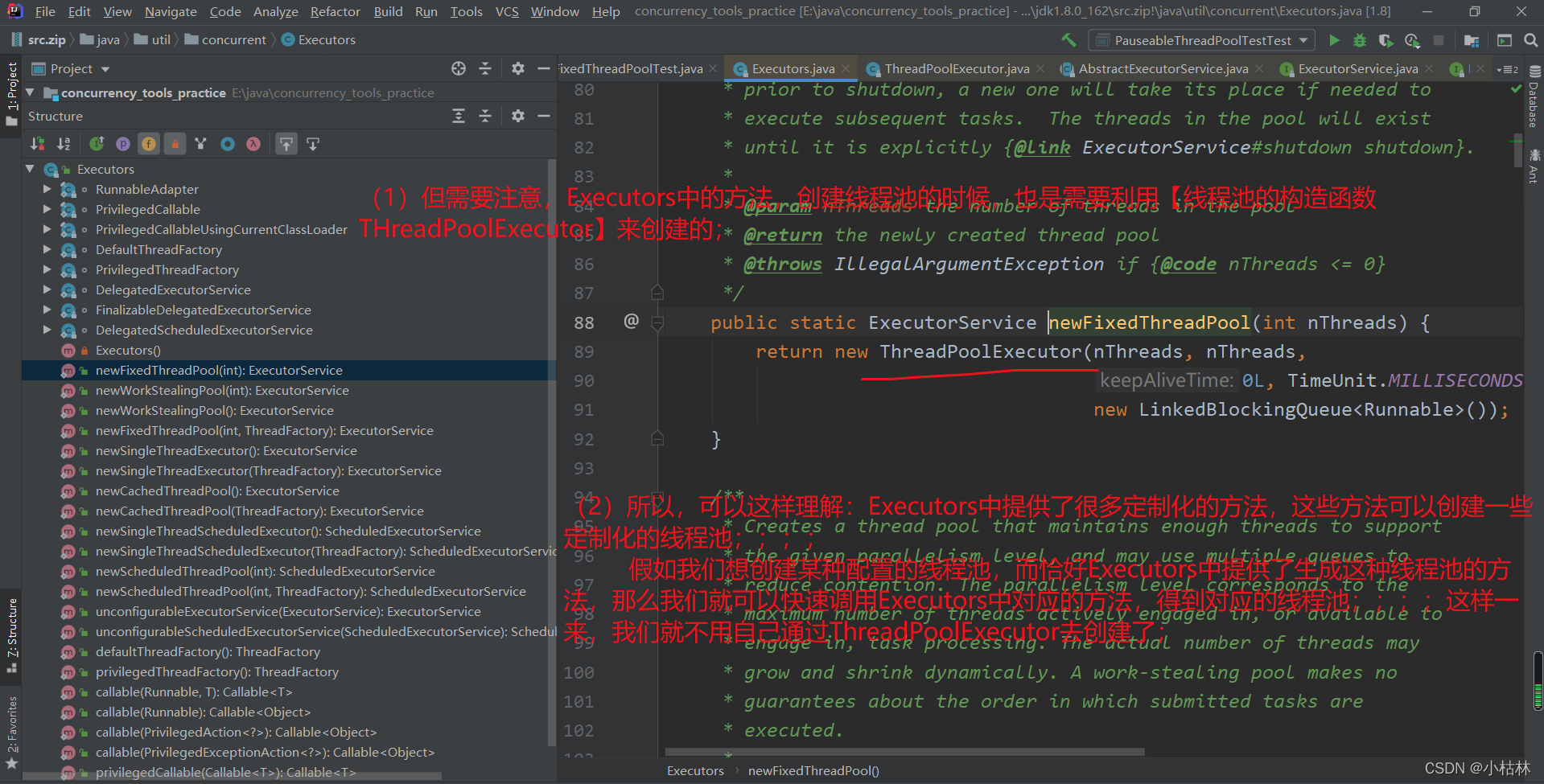Toggle Show Fields orange f button
The width and height of the screenshot is (1544, 784).
(149, 144)
